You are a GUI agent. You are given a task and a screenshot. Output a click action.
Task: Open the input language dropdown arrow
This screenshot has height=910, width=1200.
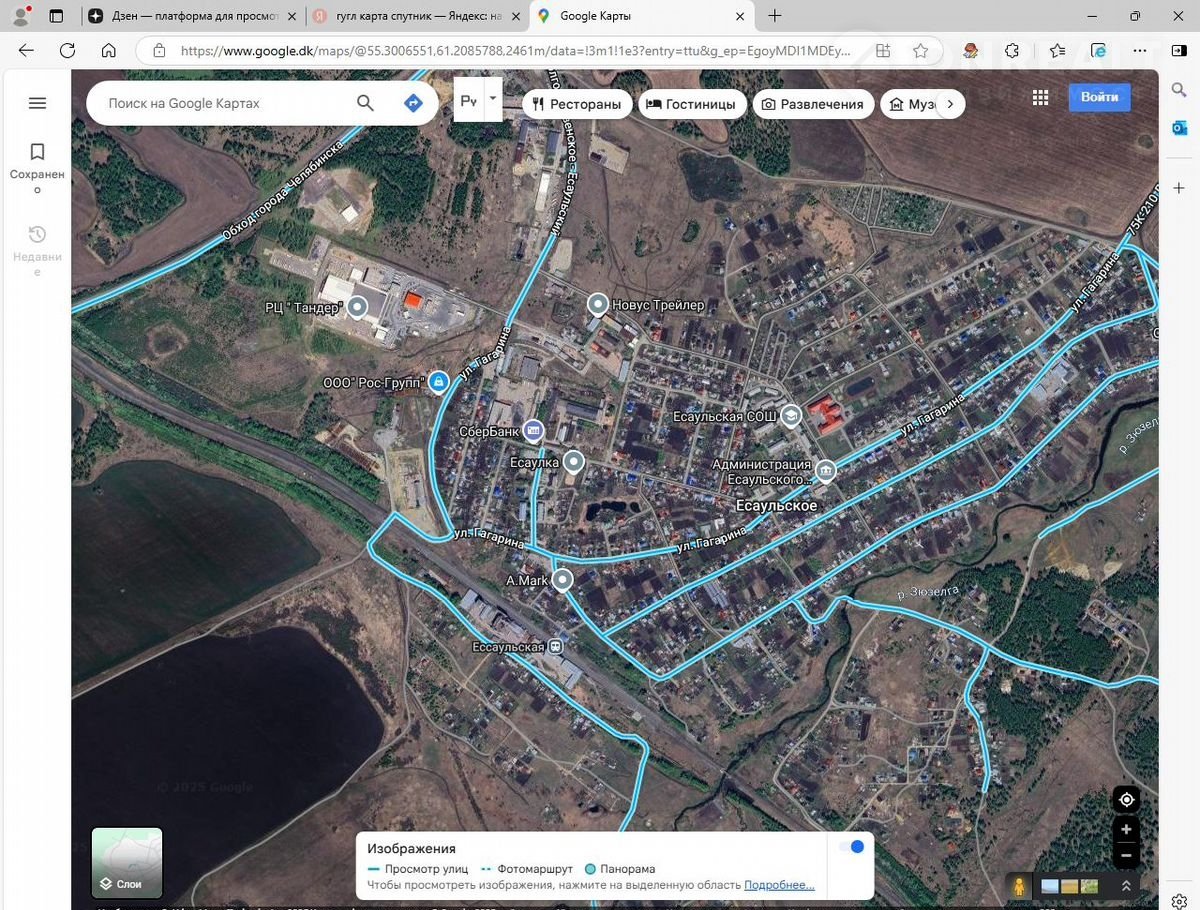click(492, 100)
